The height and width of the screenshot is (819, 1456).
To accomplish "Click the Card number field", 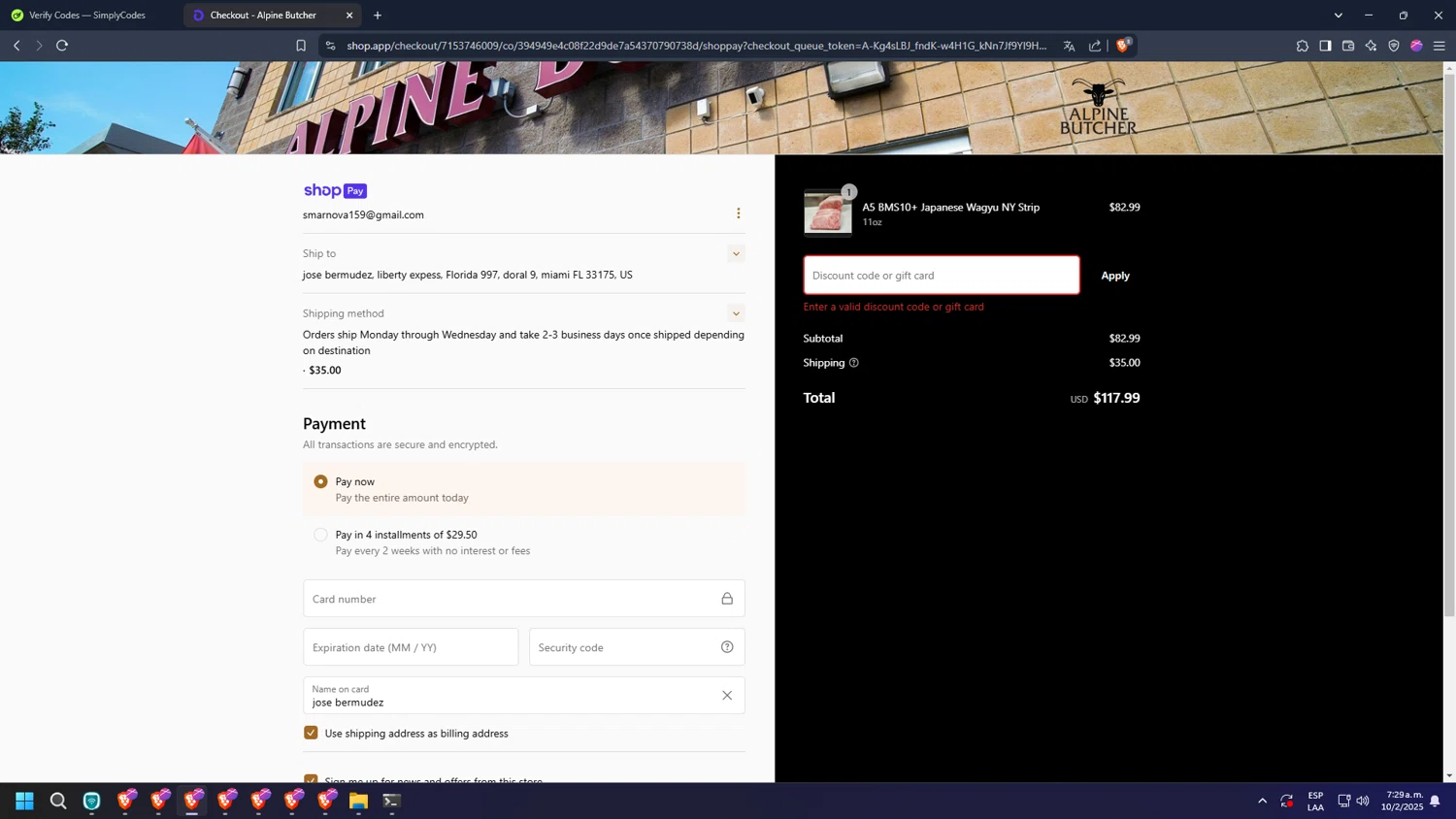I will coord(524,599).
